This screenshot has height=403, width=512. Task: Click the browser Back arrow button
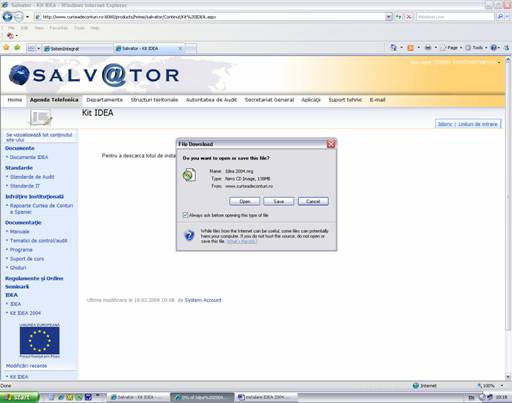point(7,16)
